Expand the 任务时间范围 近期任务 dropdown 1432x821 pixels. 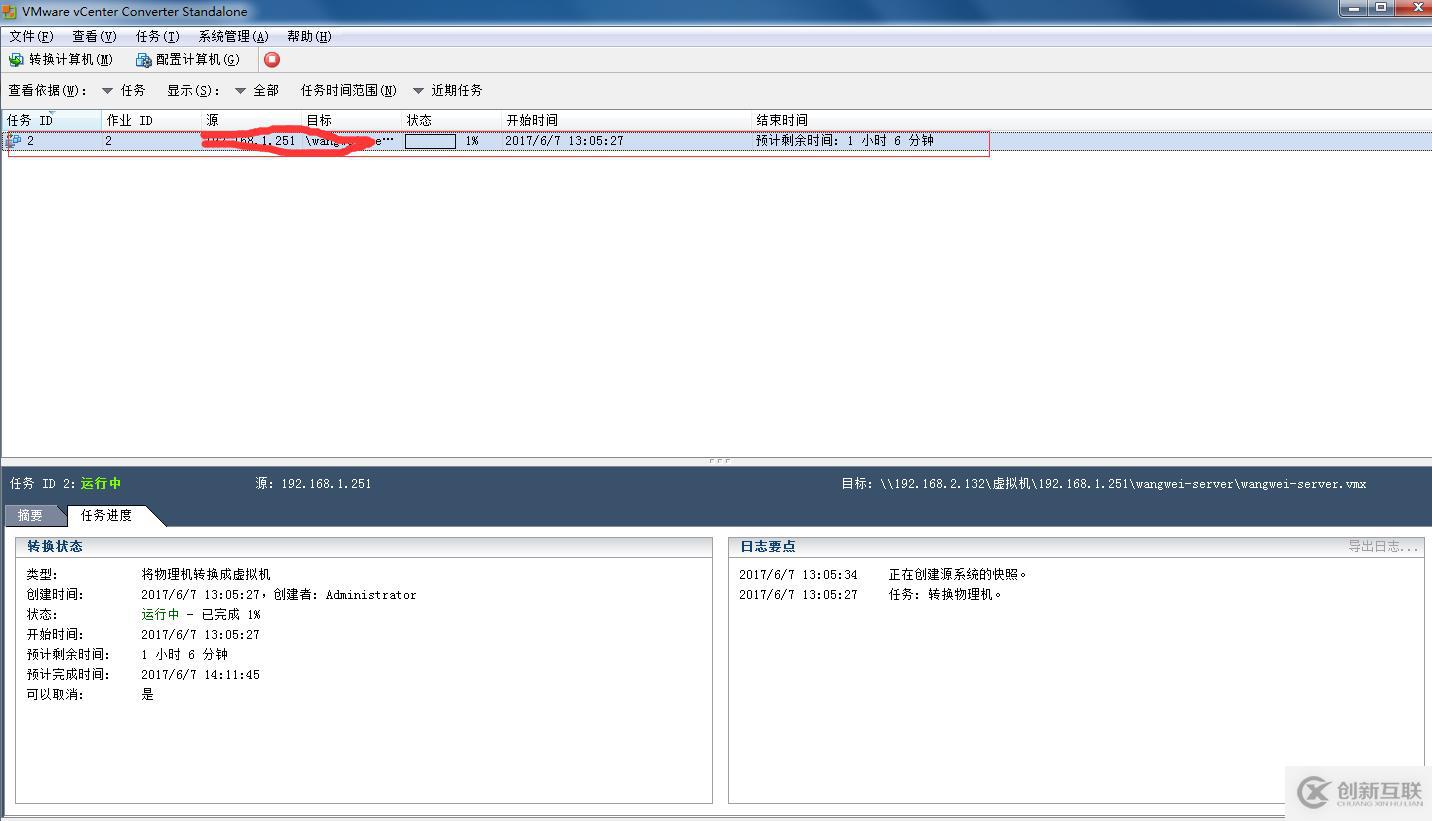point(416,89)
